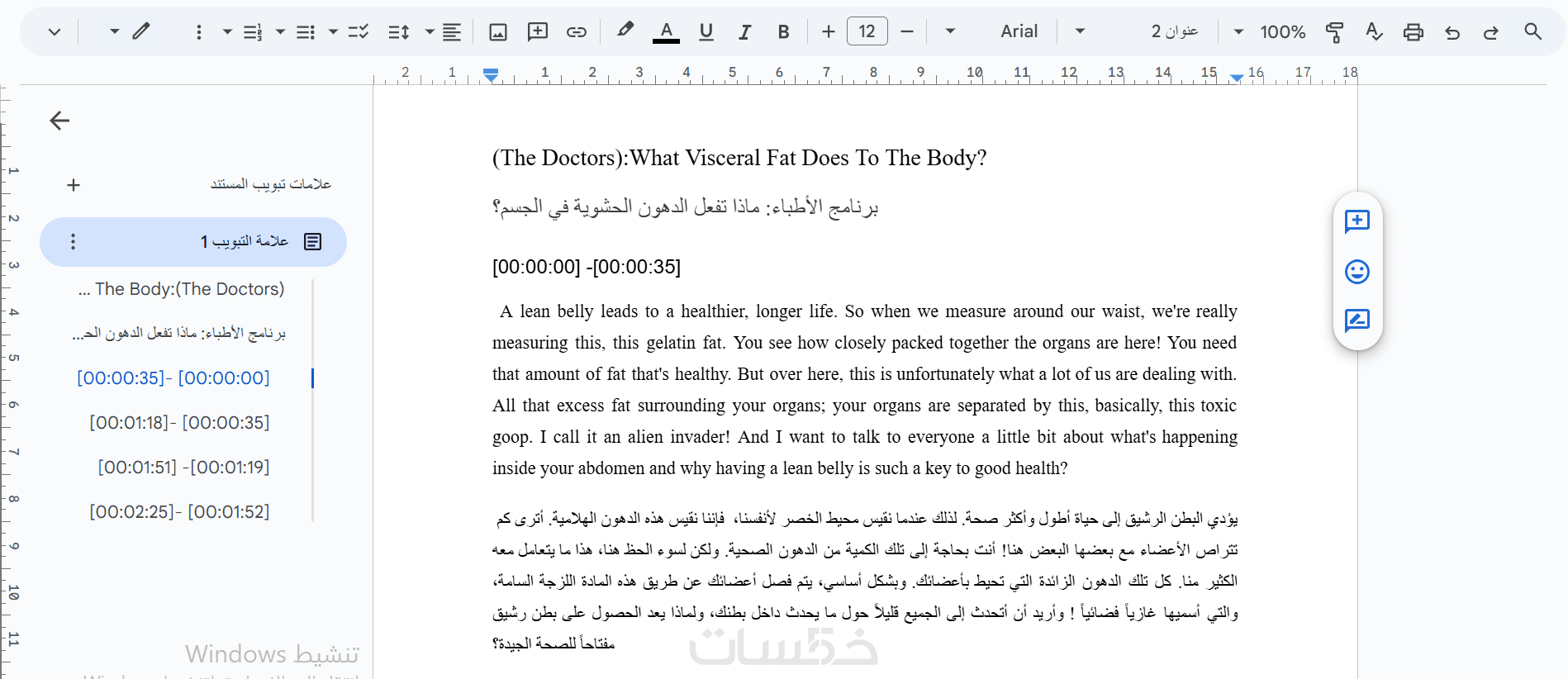The height and width of the screenshot is (679, 1568).
Task: Click the document icon on علامة التبويب 1
Action: pos(312,241)
